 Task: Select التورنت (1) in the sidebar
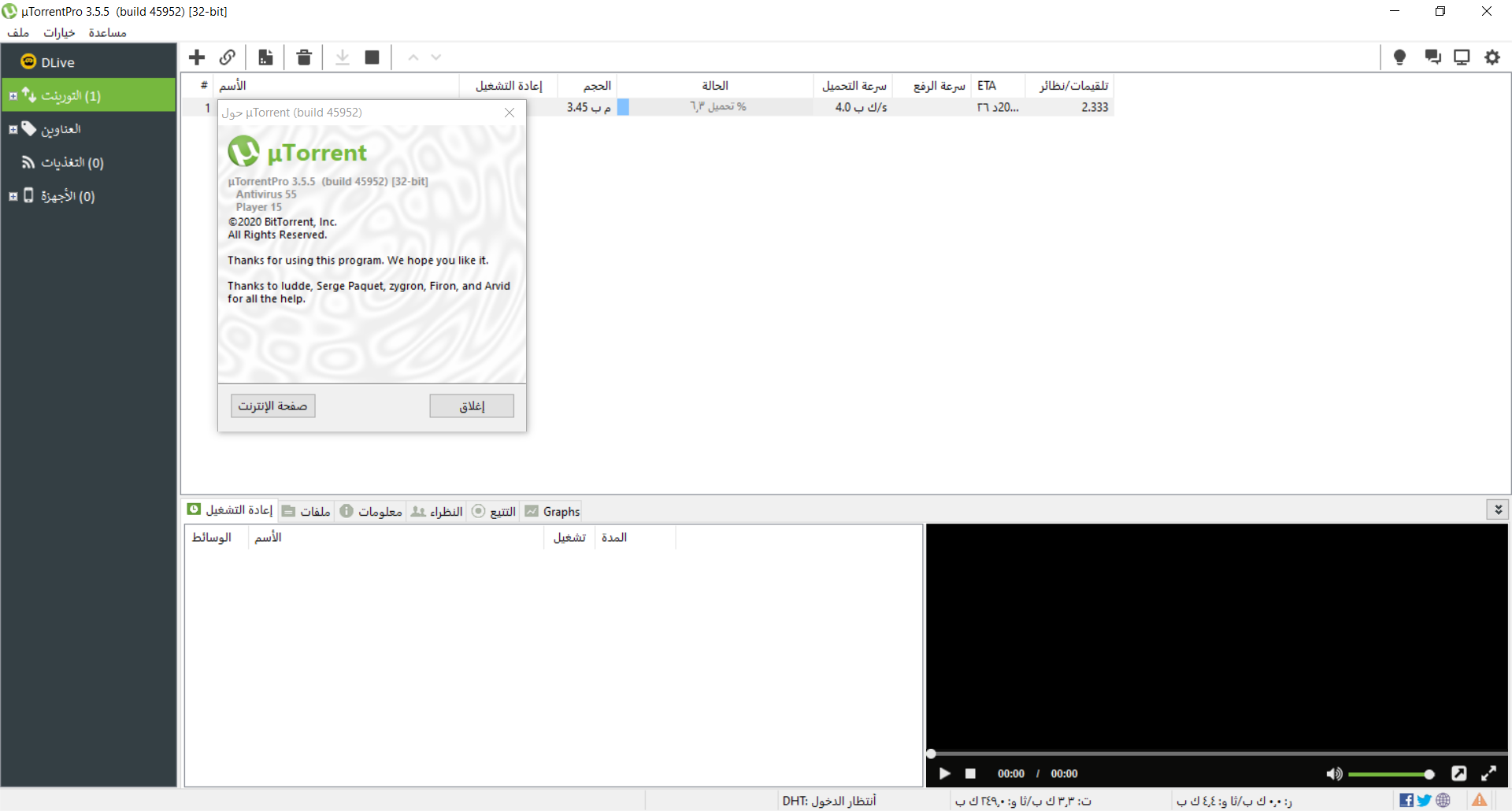pos(88,95)
